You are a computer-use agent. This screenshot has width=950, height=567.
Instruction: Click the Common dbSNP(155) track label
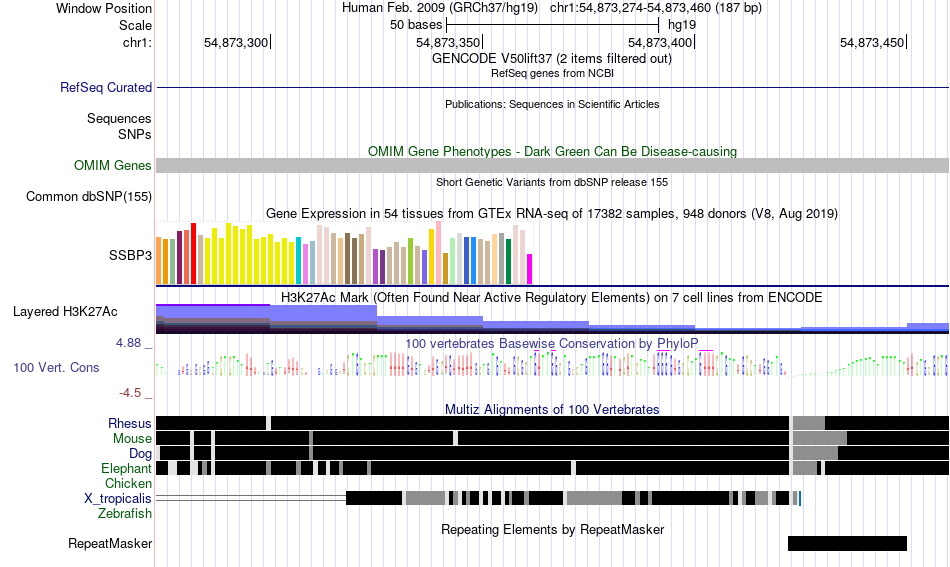point(88,196)
